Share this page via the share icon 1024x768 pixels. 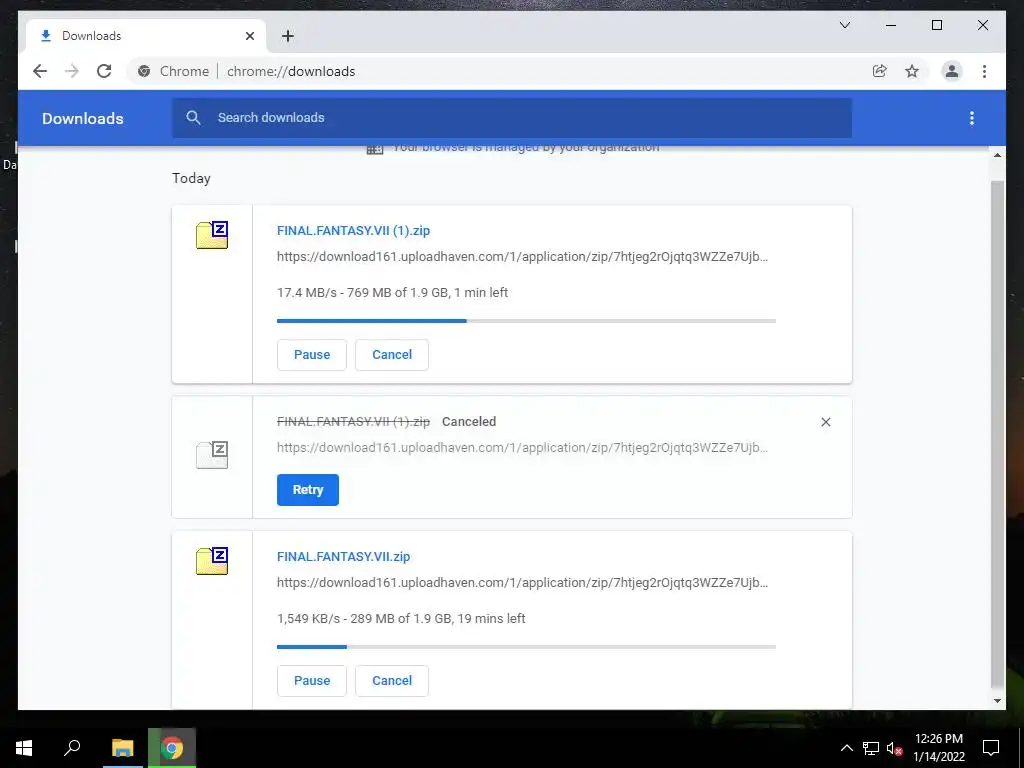pos(880,71)
